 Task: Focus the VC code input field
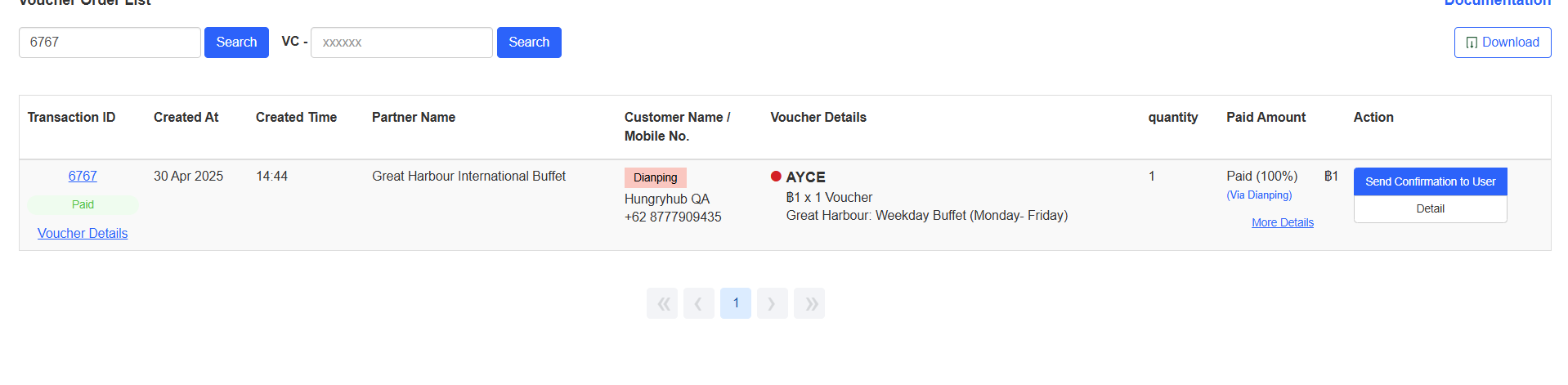(401, 43)
